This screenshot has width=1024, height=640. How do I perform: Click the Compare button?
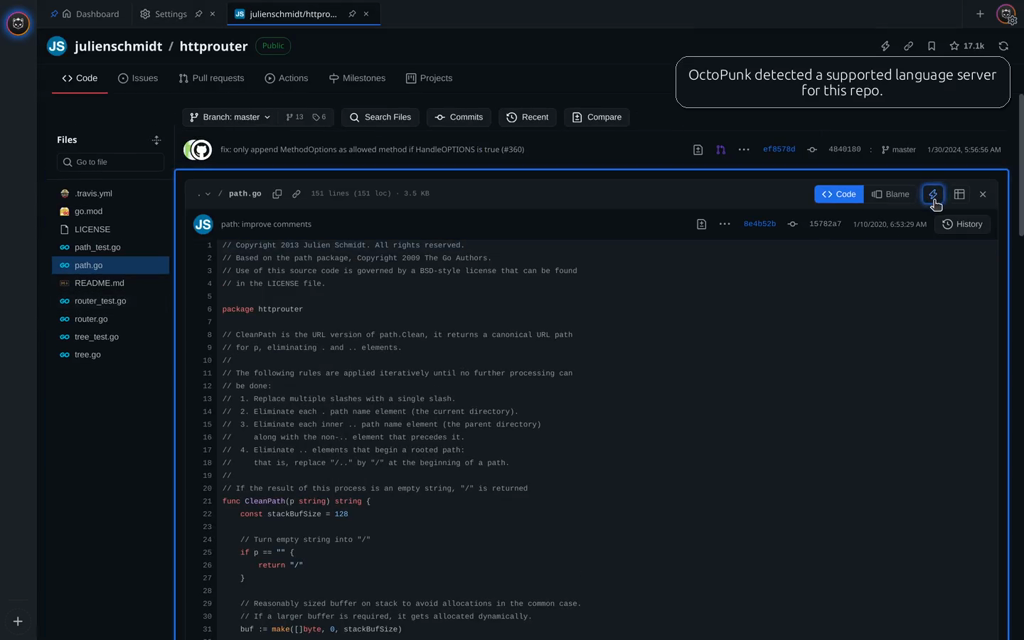point(596,117)
